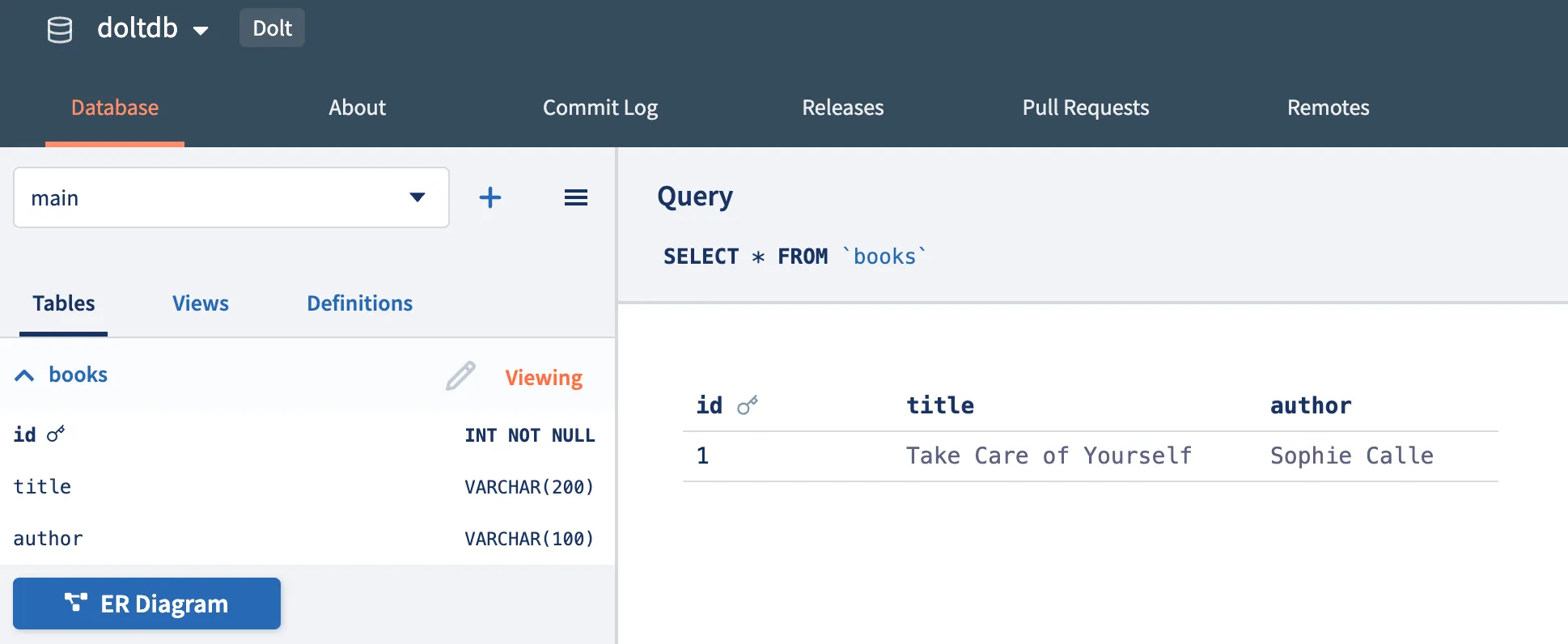Click the key icon next to id in sidebar

[x=56, y=434]
